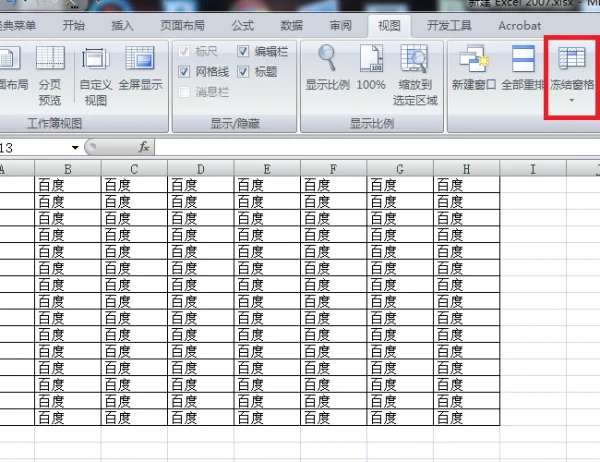Select column B header

[68, 169]
